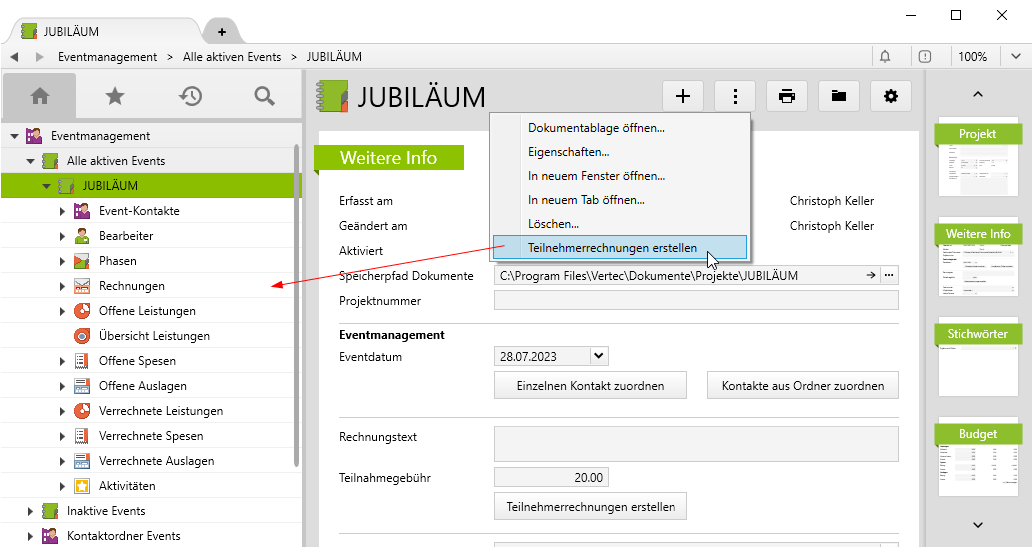The width and height of the screenshot is (1033, 548).
Task: Open the Budget page thumbnail
Action: (978, 460)
